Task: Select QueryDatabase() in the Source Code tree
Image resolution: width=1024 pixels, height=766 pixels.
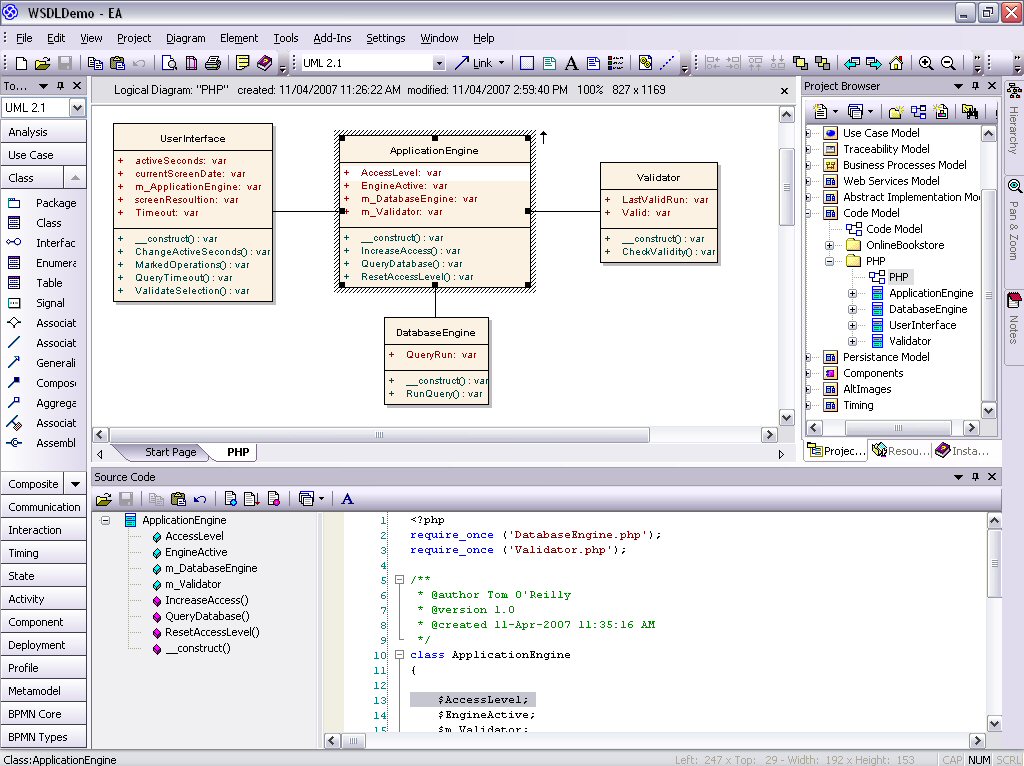Action: (x=207, y=616)
